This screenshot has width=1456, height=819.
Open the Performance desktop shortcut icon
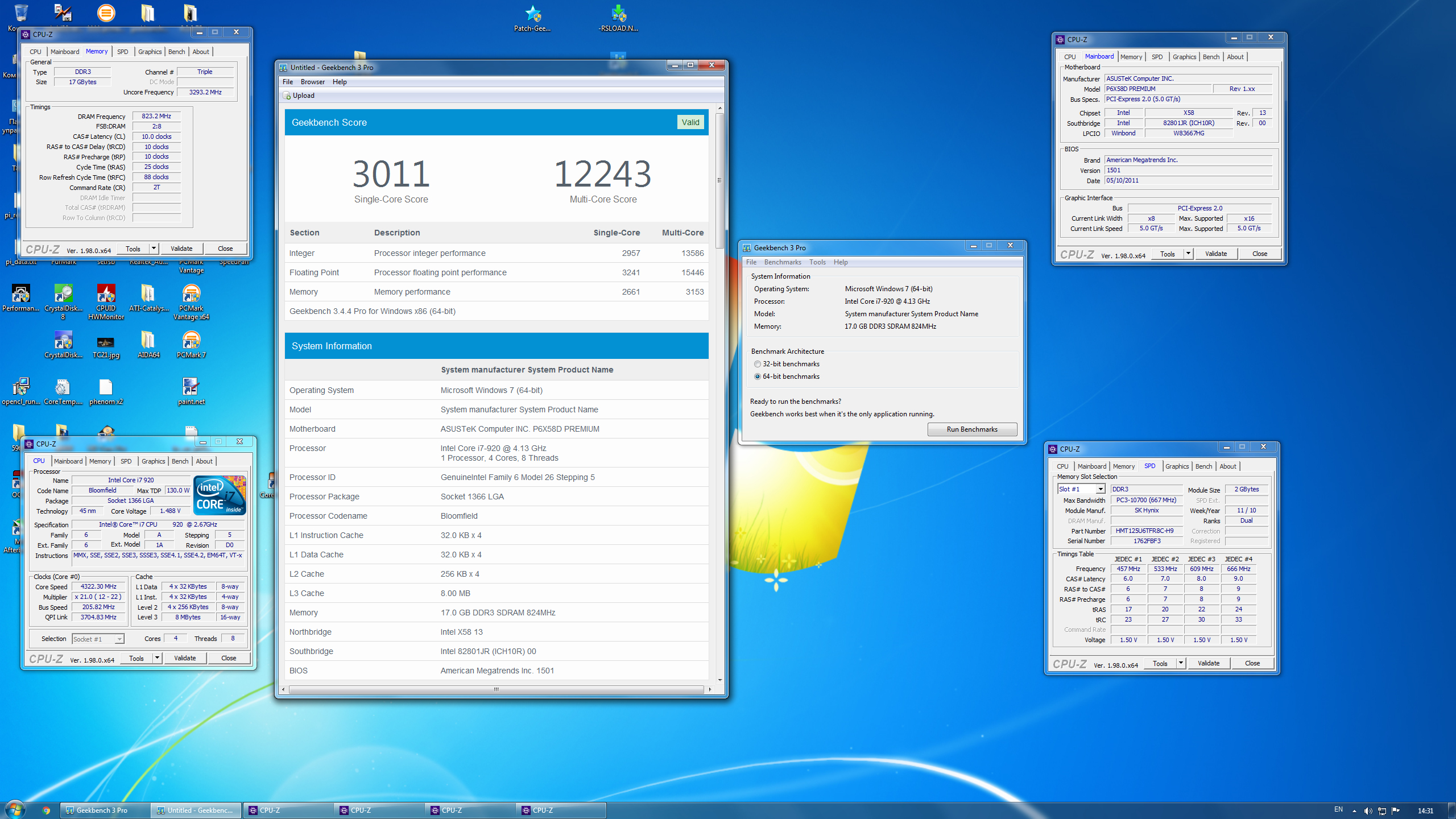coord(21,298)
